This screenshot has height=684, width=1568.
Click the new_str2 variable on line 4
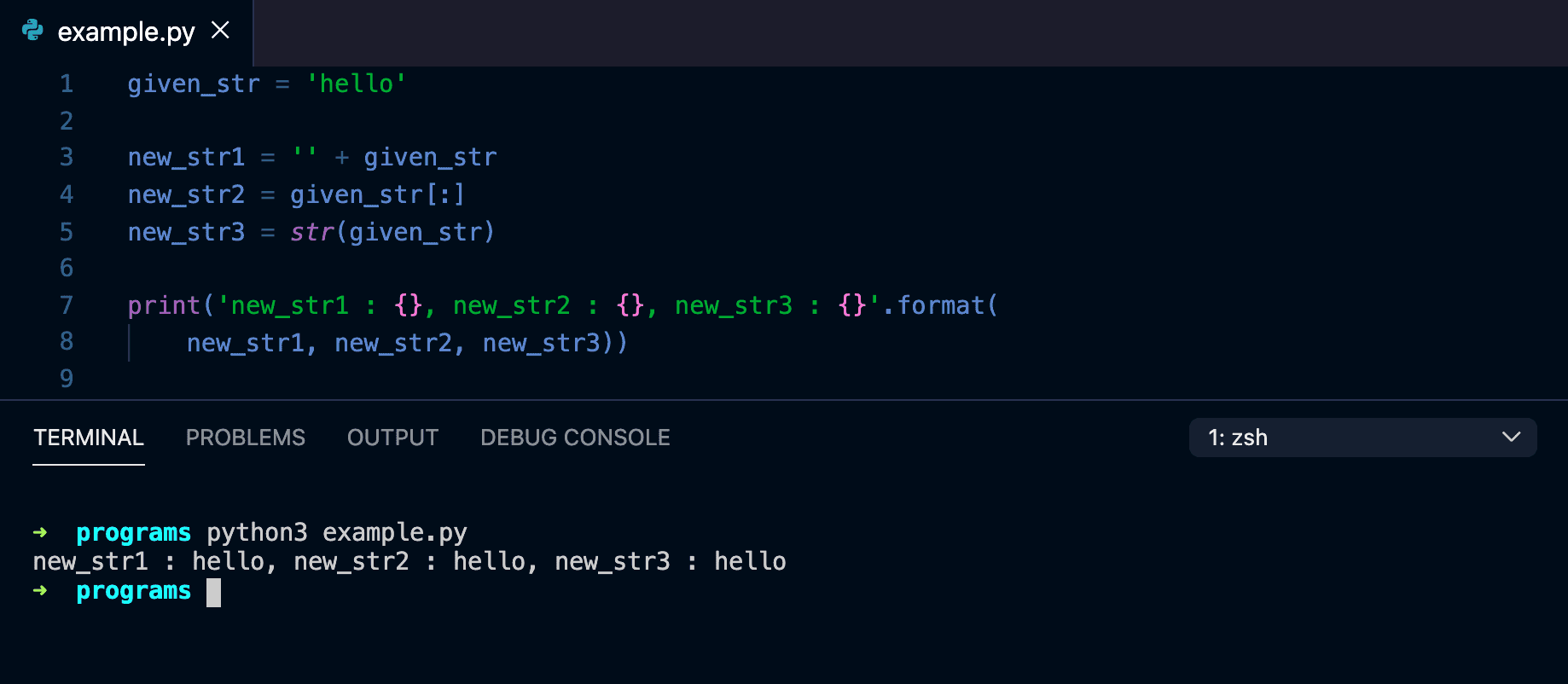[x=186, y=194]
